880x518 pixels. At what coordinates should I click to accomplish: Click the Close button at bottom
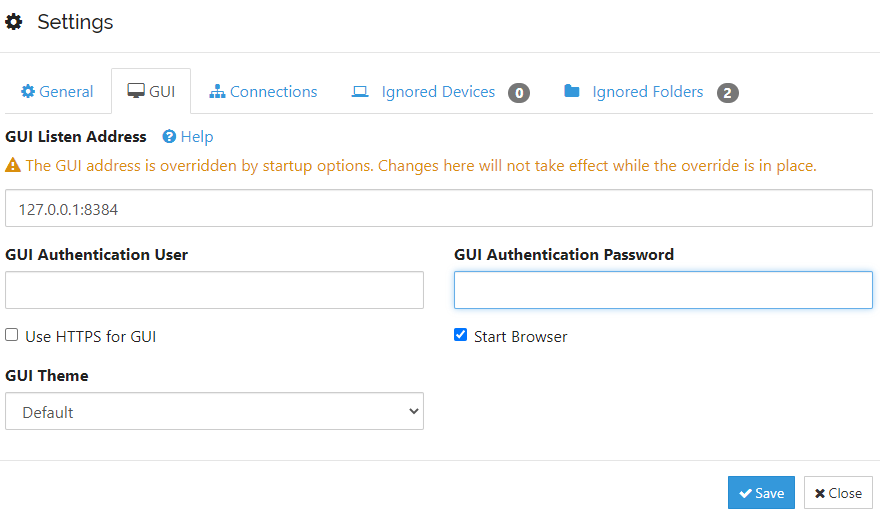pyautogui.click(x=838, y=493)
